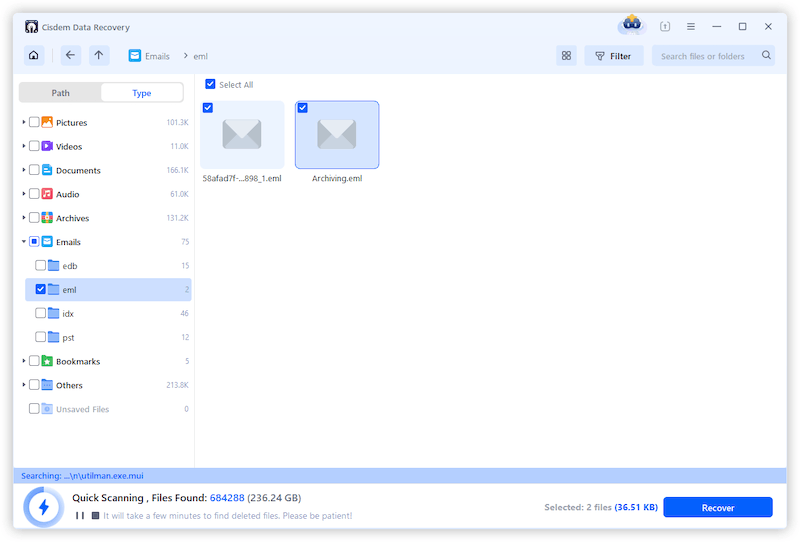This screenshot has width=800, height=542.
Task: Expand the Audio tree node
Action: point(23,193)
